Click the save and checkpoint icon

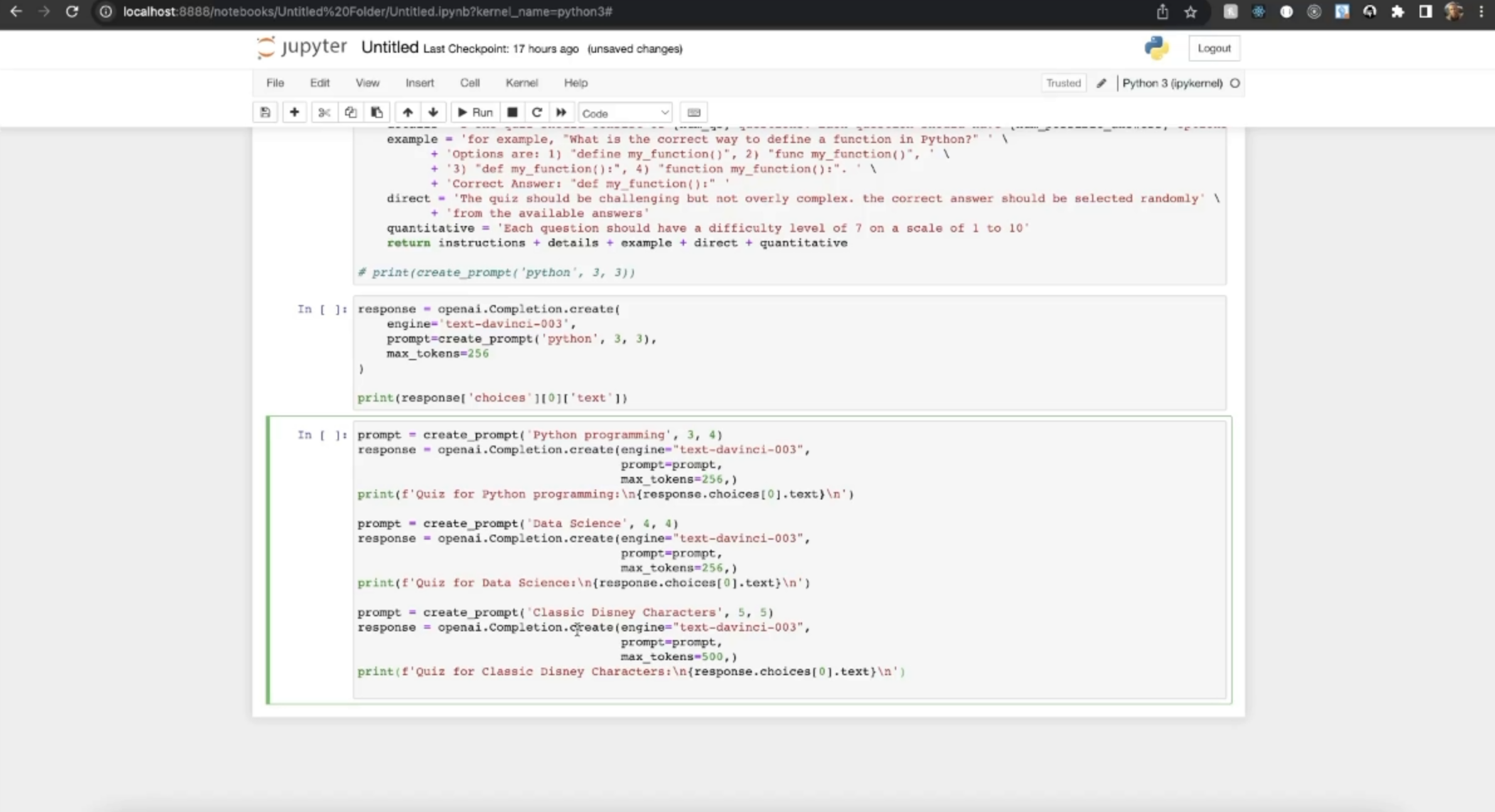tap(265, 112)
